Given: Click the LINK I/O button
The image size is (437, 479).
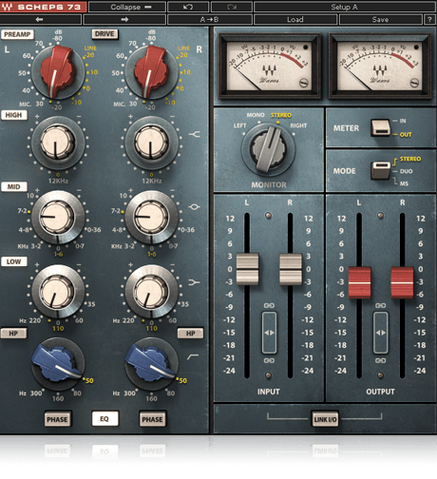Looking at the screenshot, I should point(325,419).
